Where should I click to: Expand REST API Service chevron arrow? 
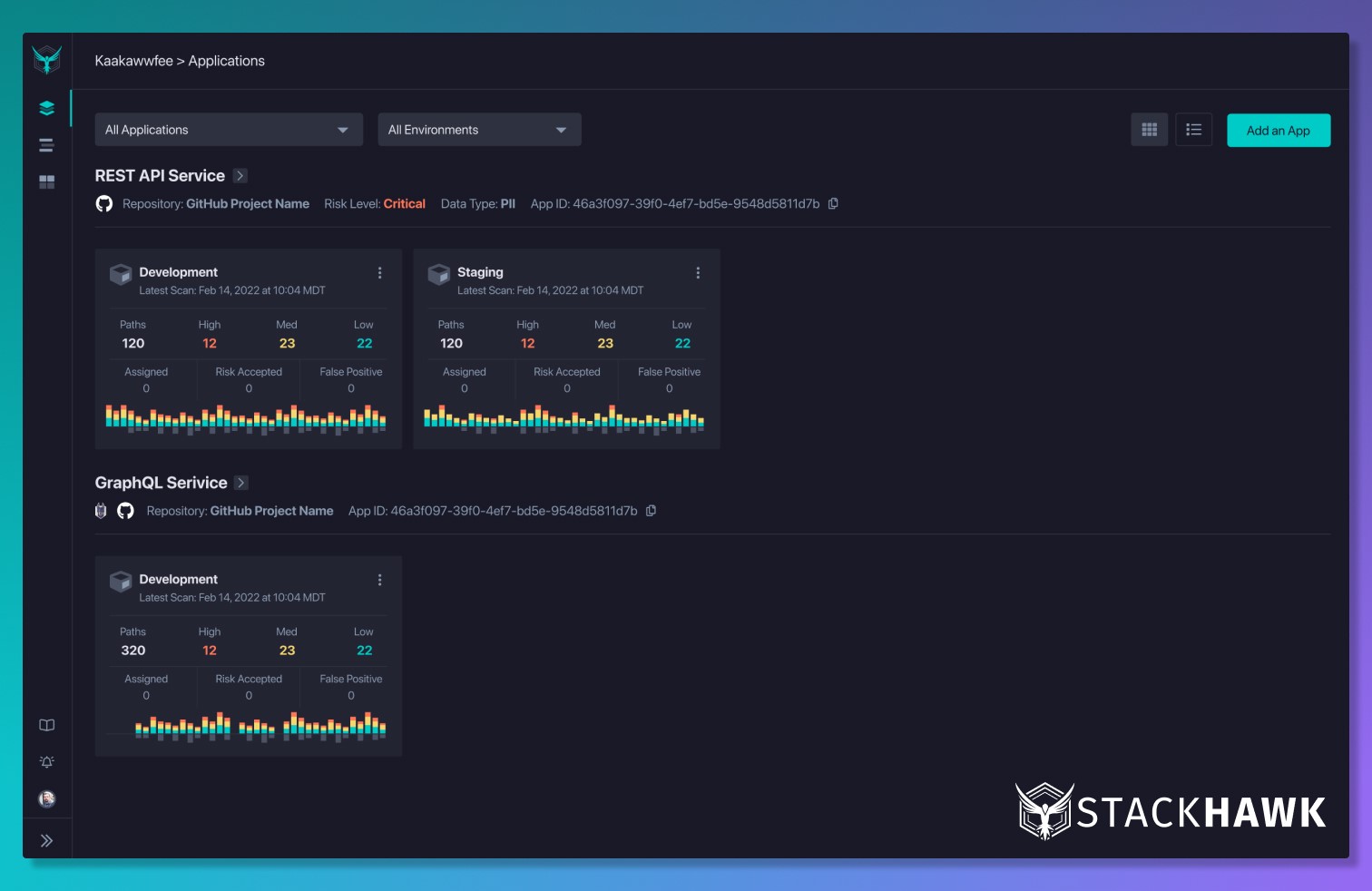pos(240,176)
